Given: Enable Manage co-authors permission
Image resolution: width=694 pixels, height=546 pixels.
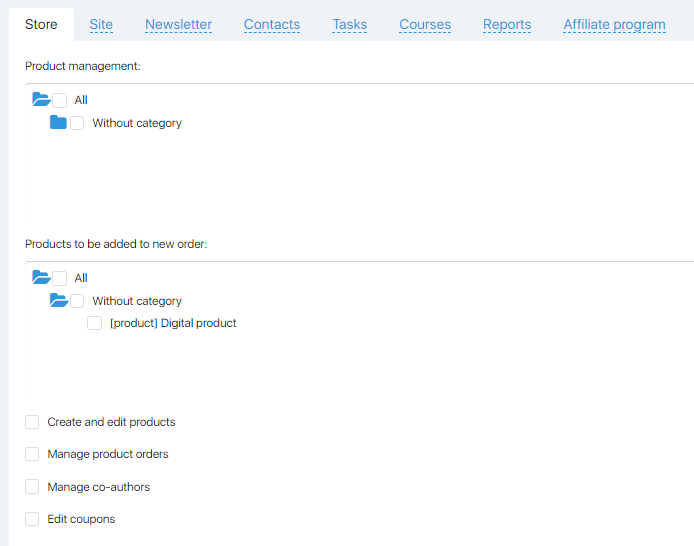Looking at the screenshot, I should click(32, 487).
